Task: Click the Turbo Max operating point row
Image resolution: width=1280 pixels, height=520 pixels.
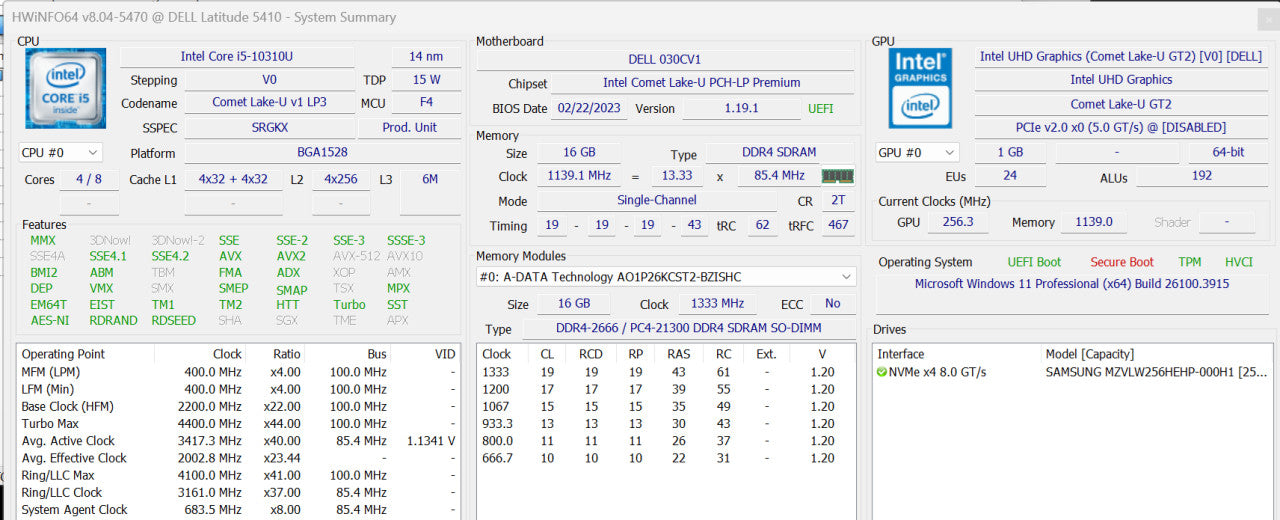Action: [238, 424]
